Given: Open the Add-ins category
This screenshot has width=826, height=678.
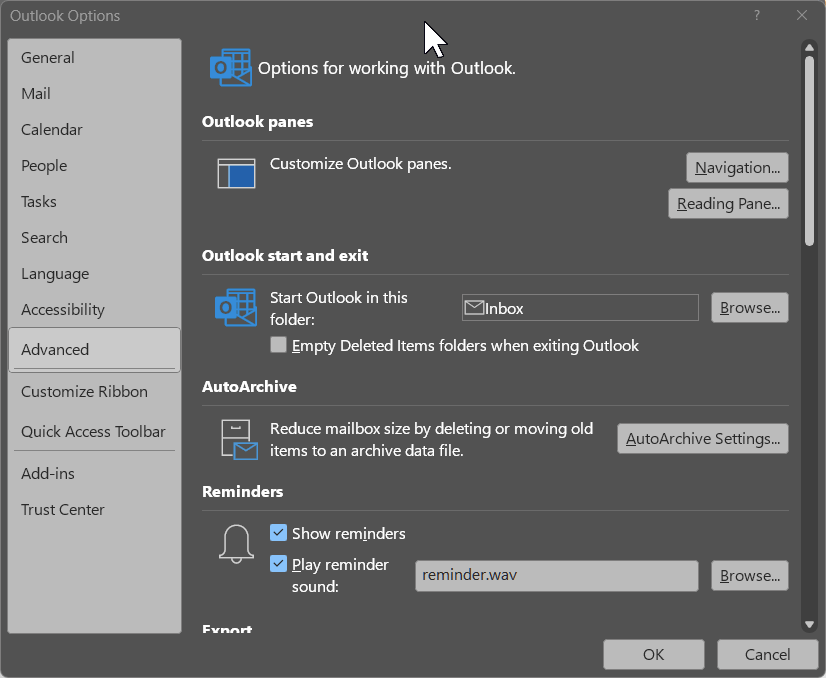Looking at the screenshot, I should coord(95,474).
